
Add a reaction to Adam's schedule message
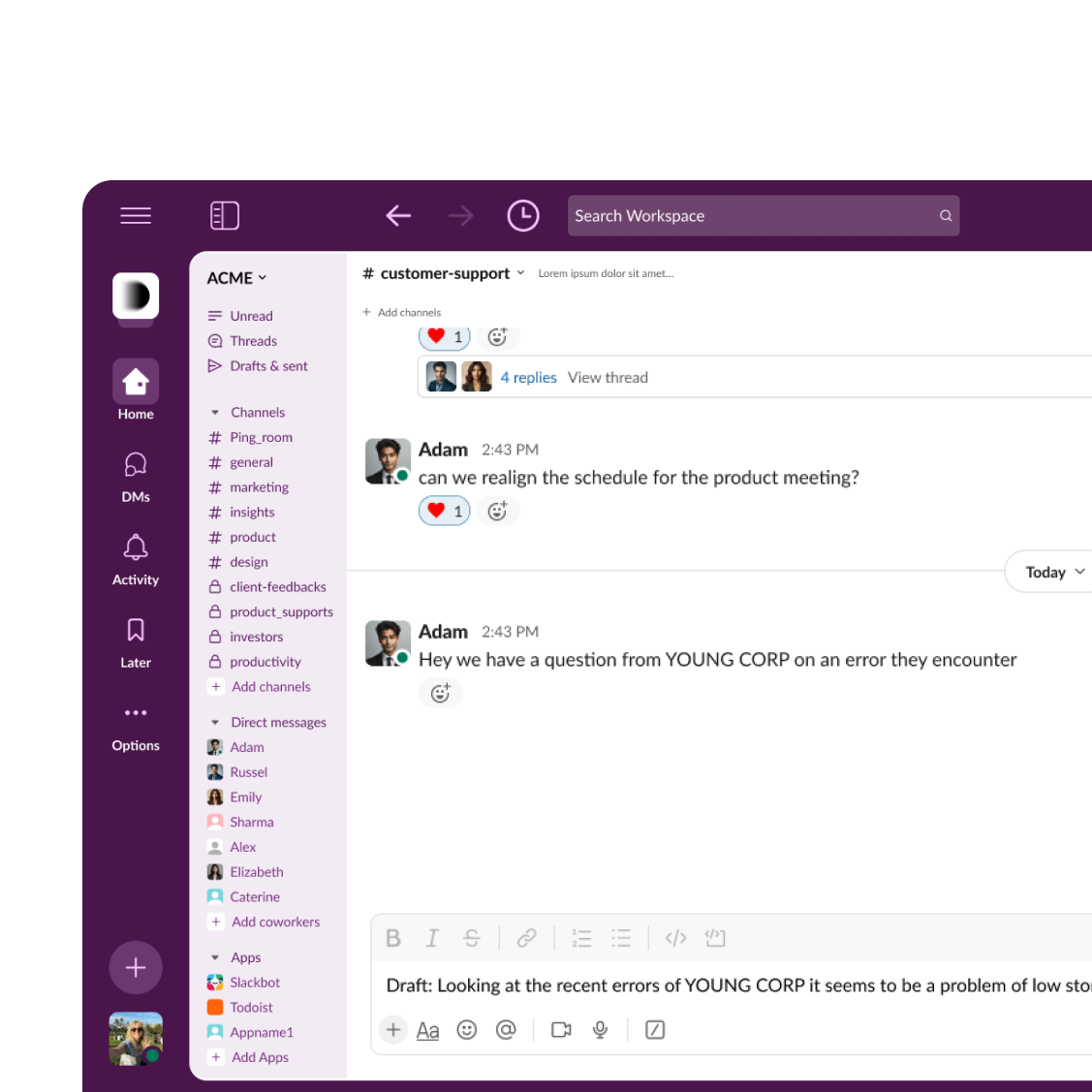pyautogui.click(x=498, y=510)
